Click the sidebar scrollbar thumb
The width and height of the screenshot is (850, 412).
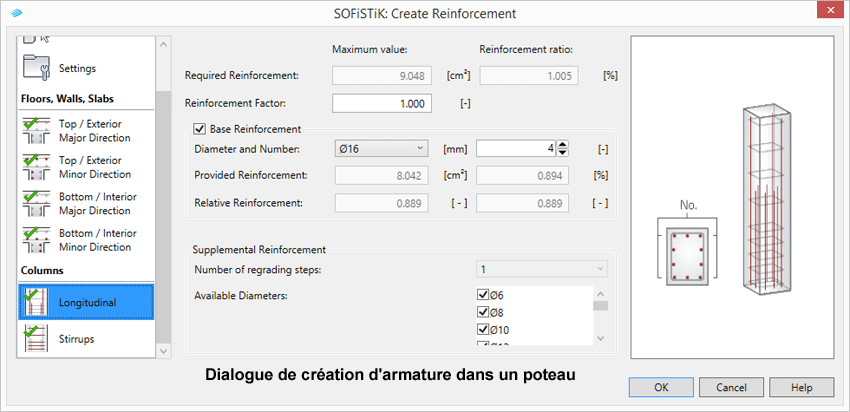click(163, 217)
